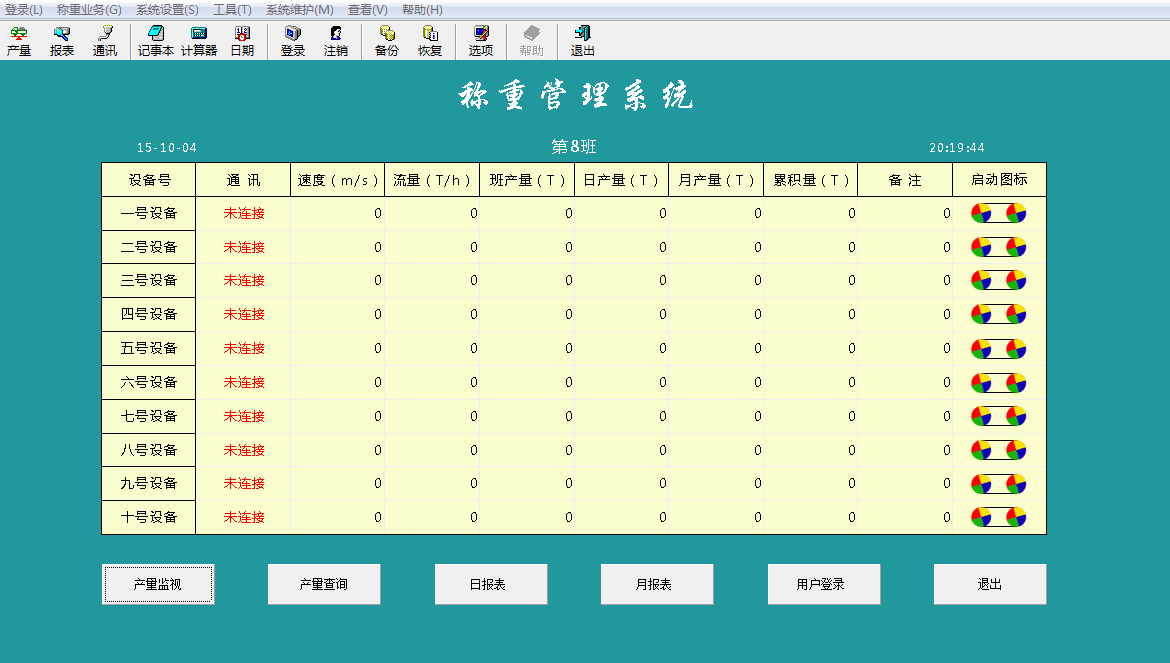This screenshot has width=1170, height=663.
Task: Click the start icon for 四号设备
Action: pyautogui.click(x=998, y=315)
